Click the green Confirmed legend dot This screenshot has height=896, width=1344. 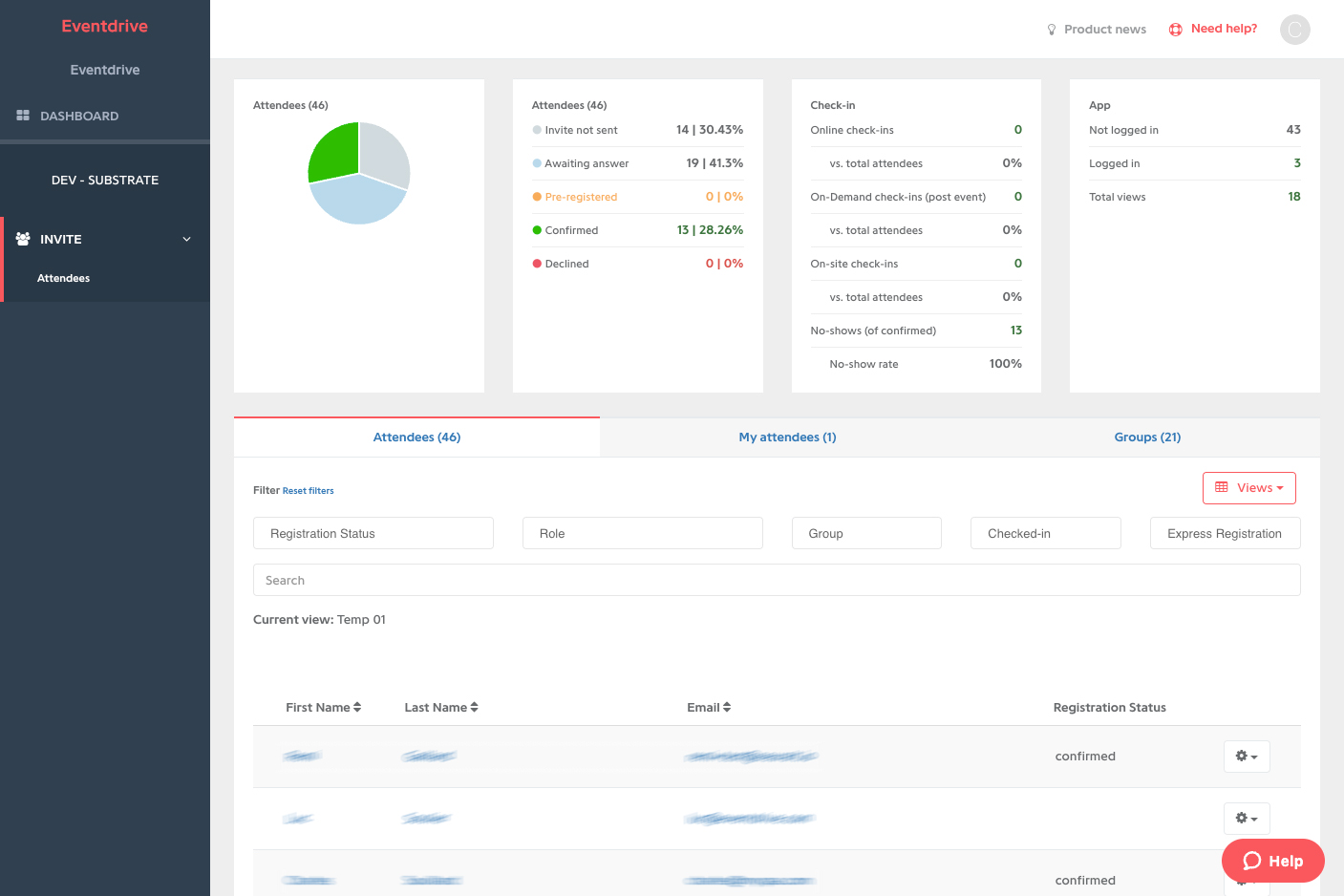click(537, 230)
